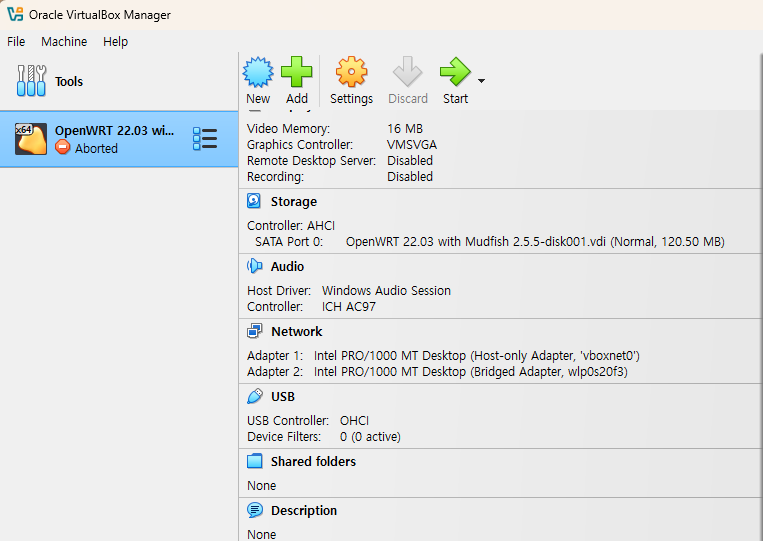Click None under Shared folders
763x541 pixels.
(x=261, y=486)
